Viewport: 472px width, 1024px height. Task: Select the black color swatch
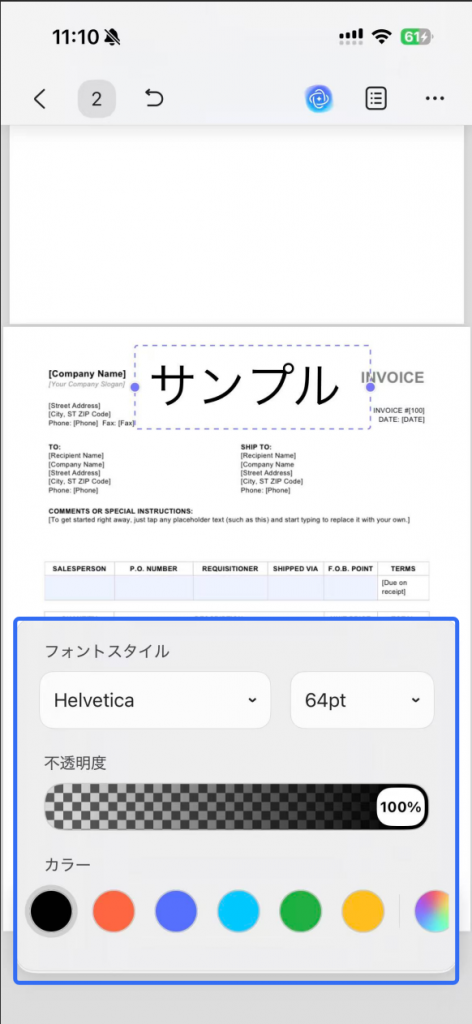[51, 910]
